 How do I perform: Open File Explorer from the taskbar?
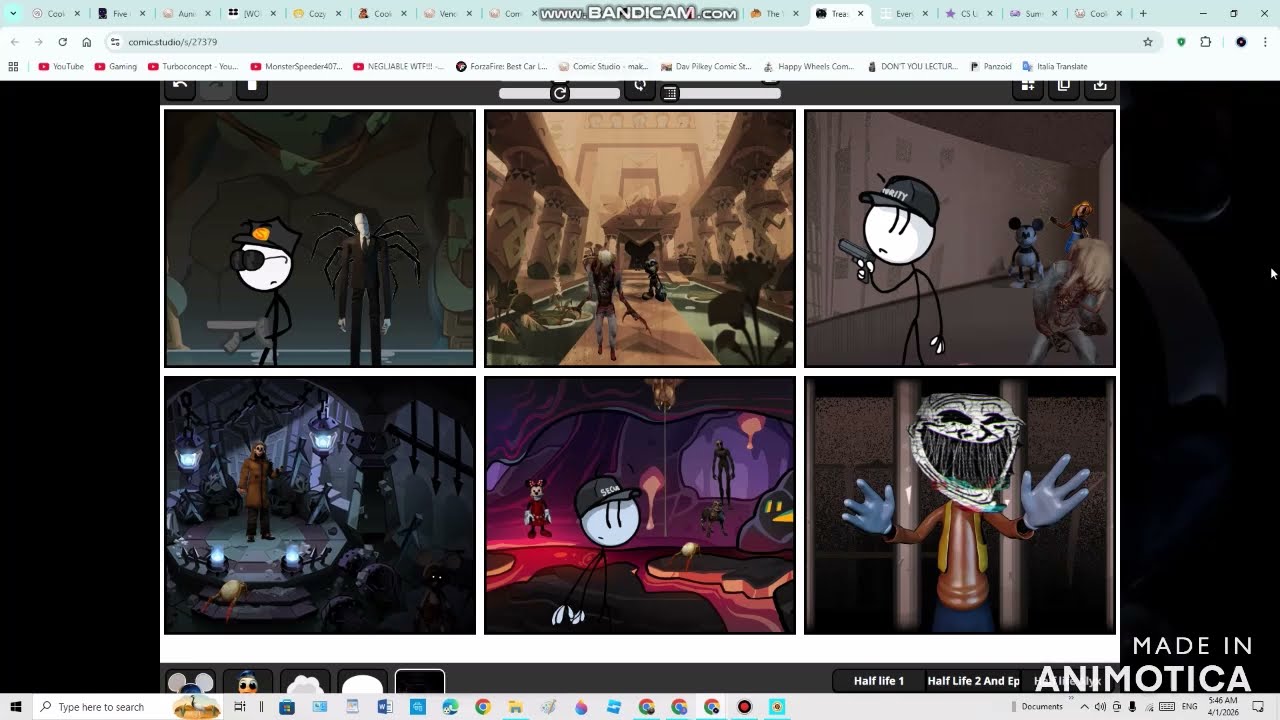[x=515, y=707]
